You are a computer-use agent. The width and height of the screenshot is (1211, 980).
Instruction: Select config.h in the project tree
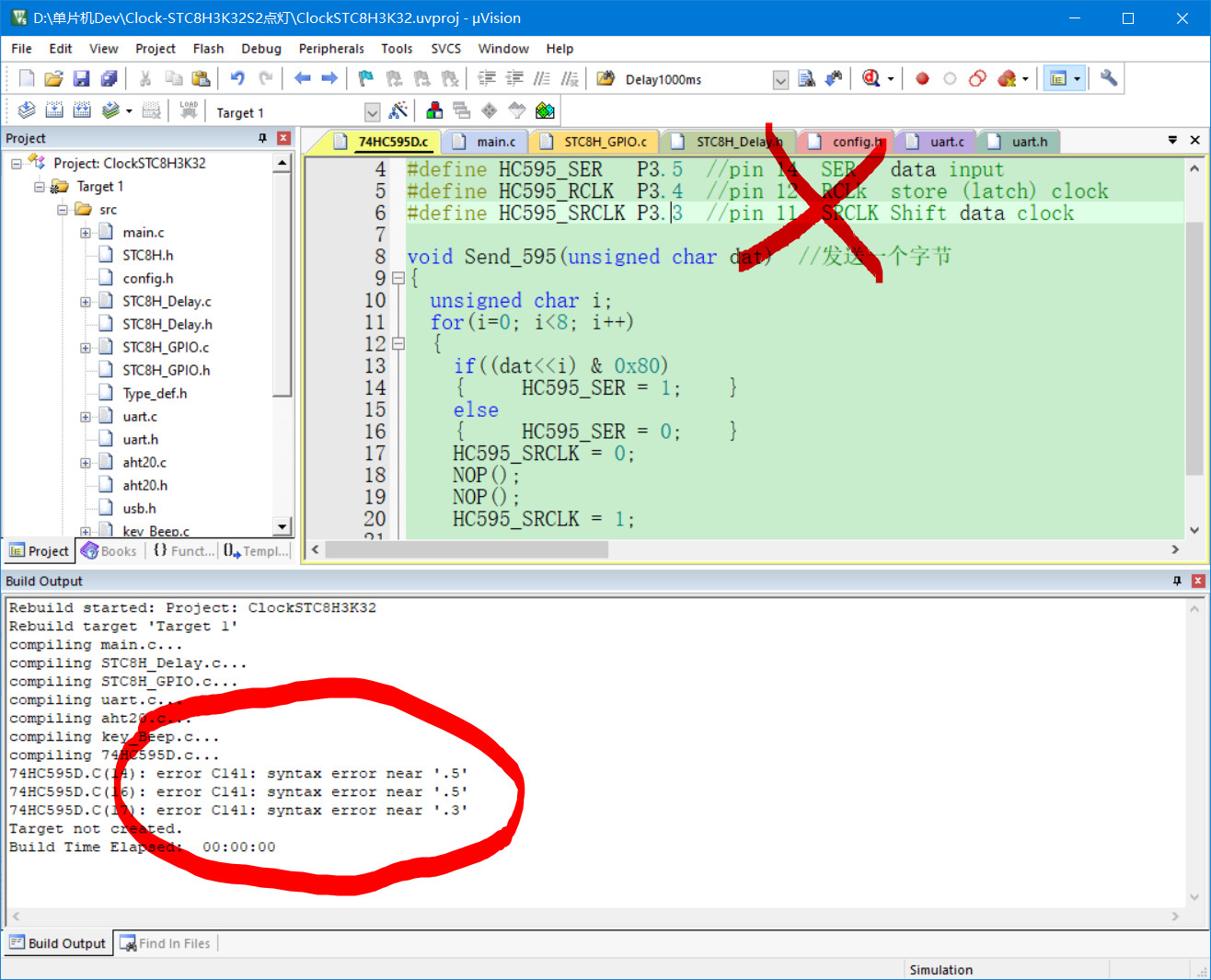[147, 279]
